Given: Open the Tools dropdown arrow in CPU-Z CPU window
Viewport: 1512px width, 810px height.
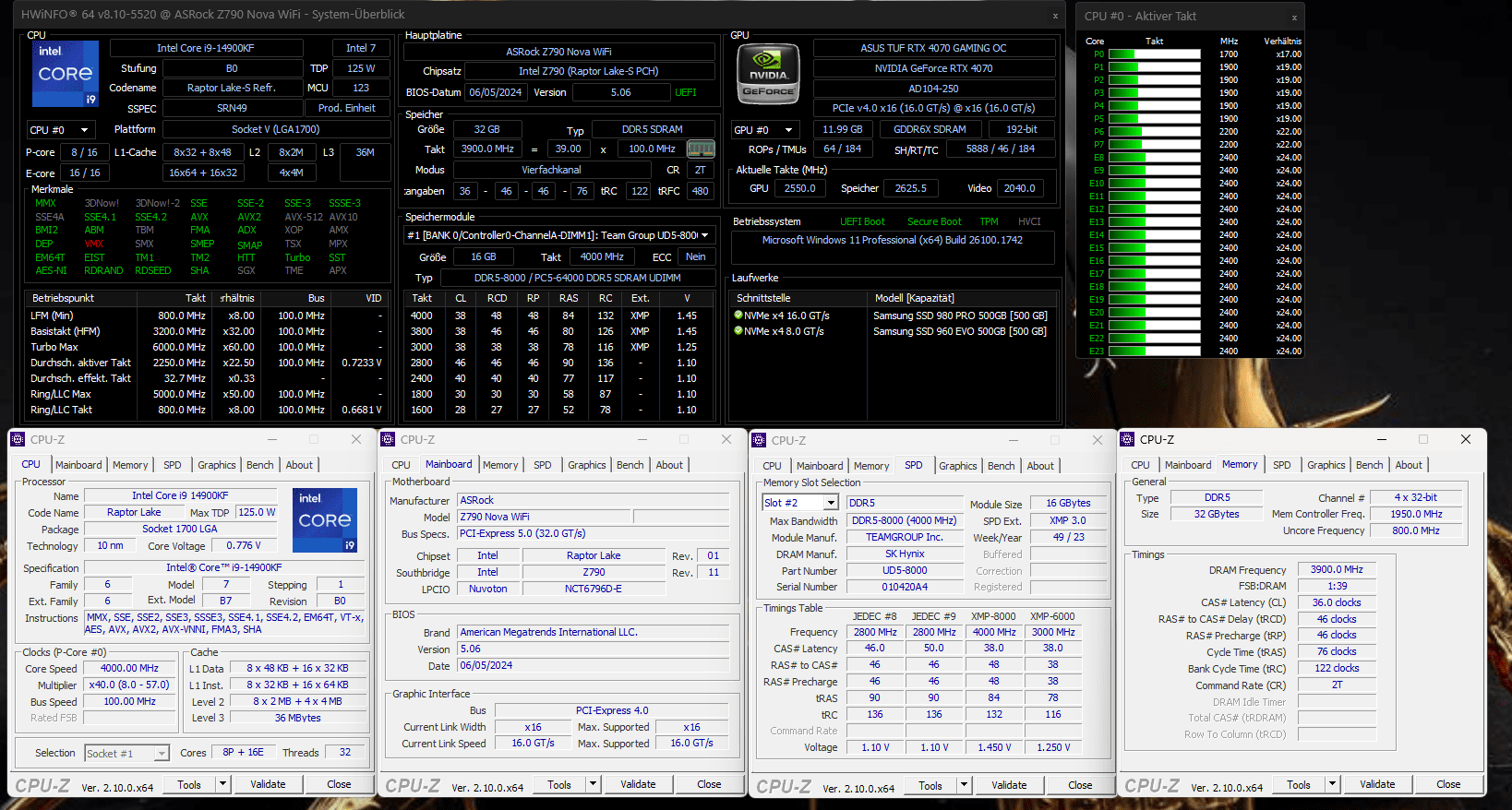Looking at the screenshot, I should (x=222, y=784).
